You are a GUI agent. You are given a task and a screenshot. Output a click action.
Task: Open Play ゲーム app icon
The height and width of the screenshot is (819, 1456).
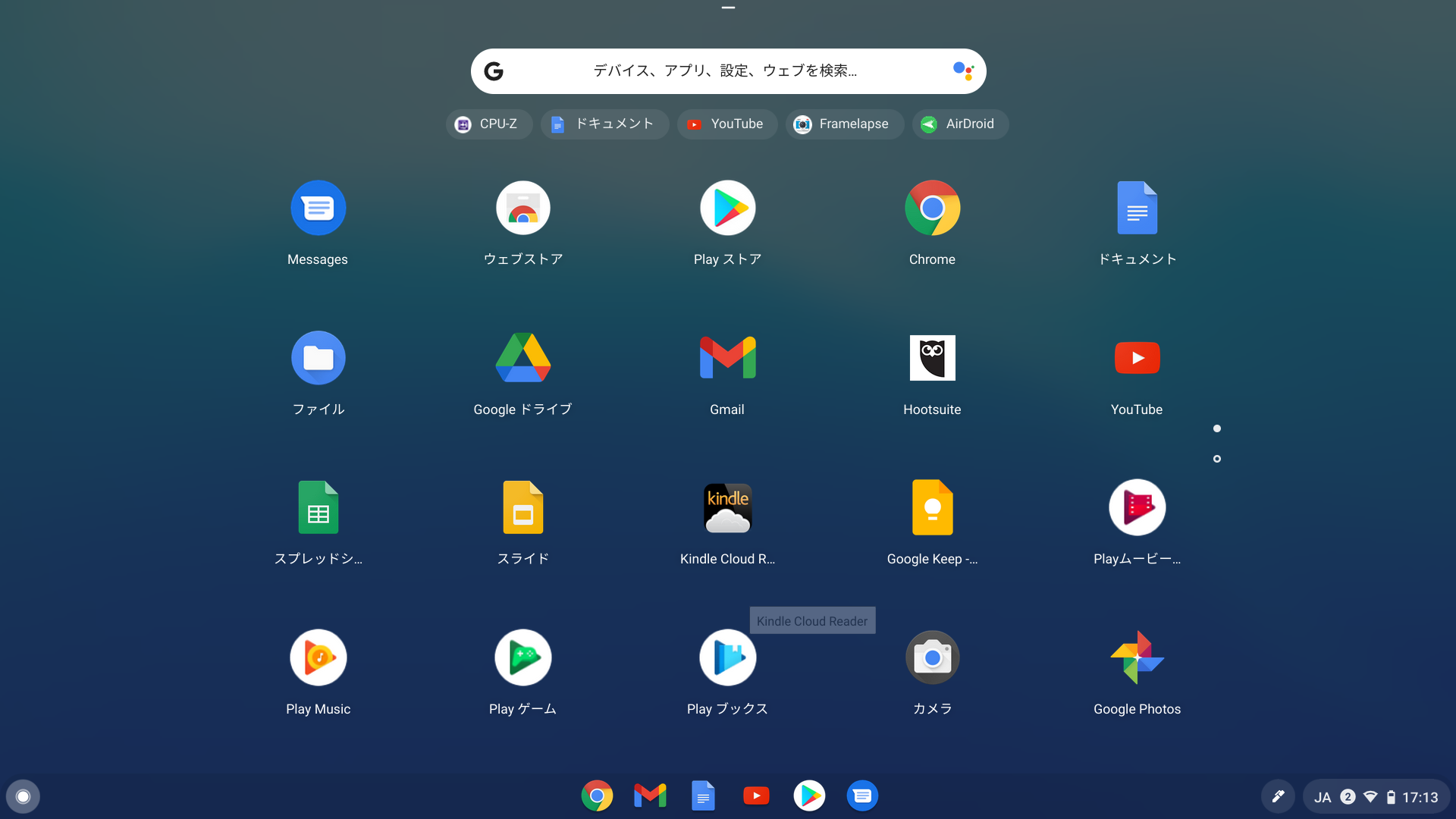522,657
